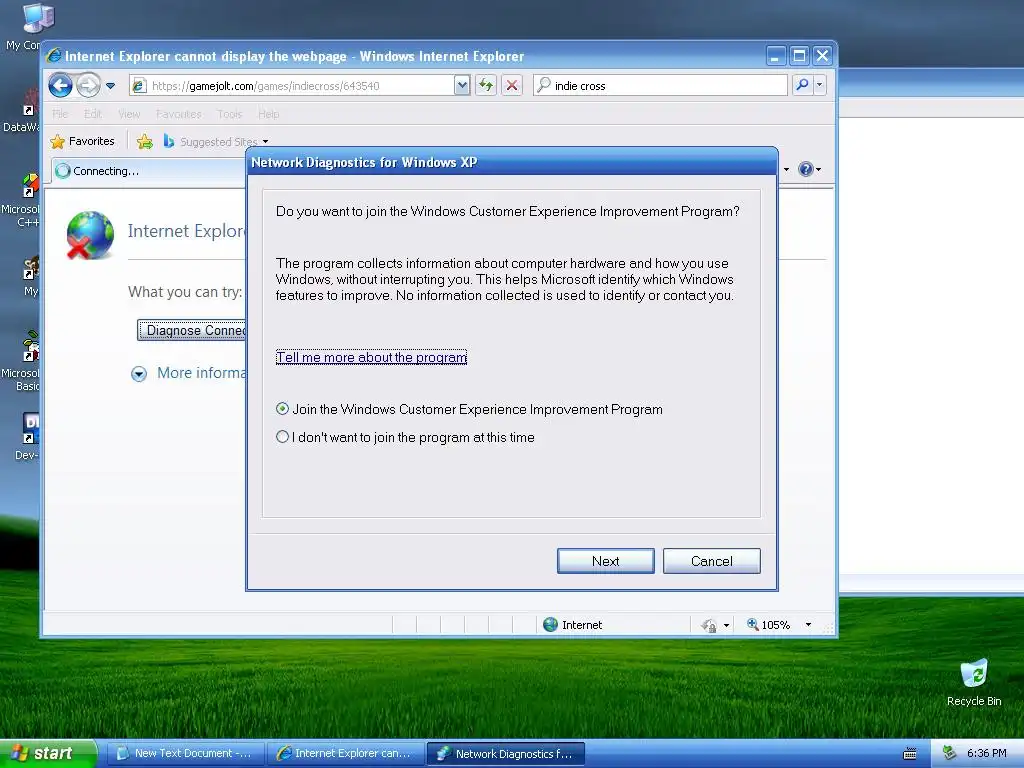
Task: Open the security status dropdown arrow
Action: 726,625
